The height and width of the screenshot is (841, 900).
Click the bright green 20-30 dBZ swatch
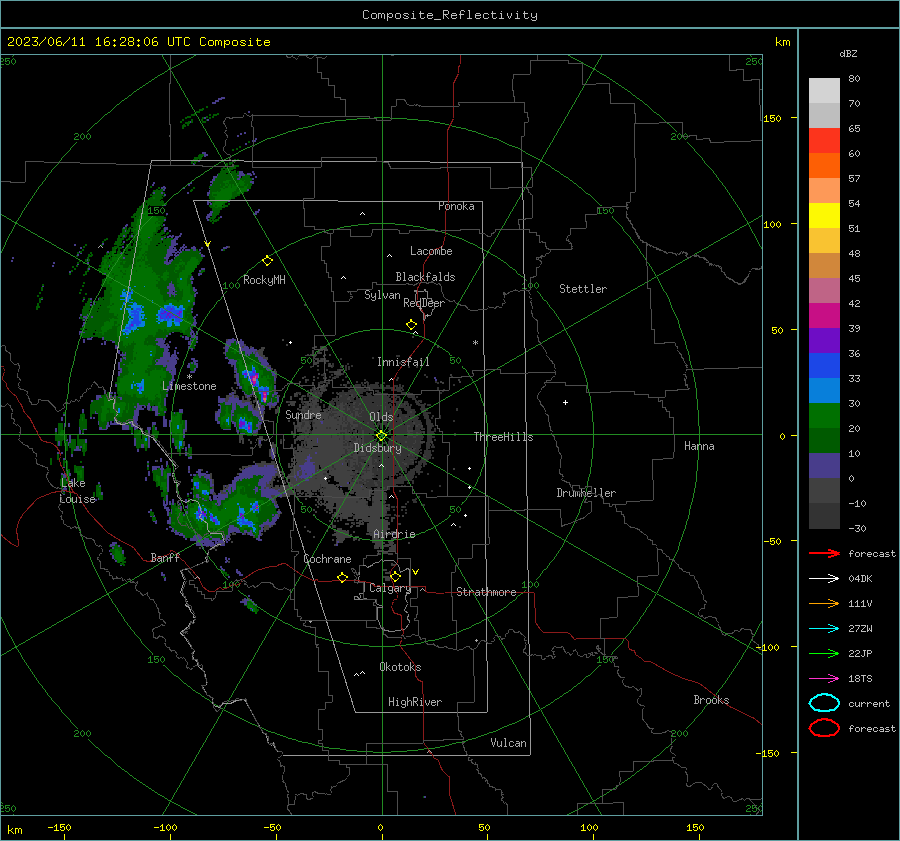tap(824, 416)
